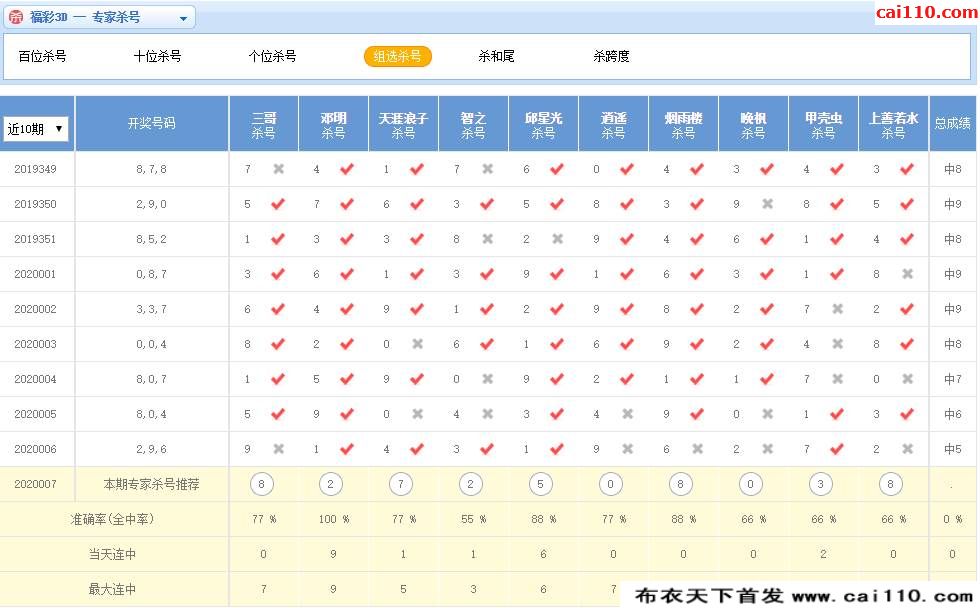Click 逍遥's gray cross in row 2020005

pos(628,414)
